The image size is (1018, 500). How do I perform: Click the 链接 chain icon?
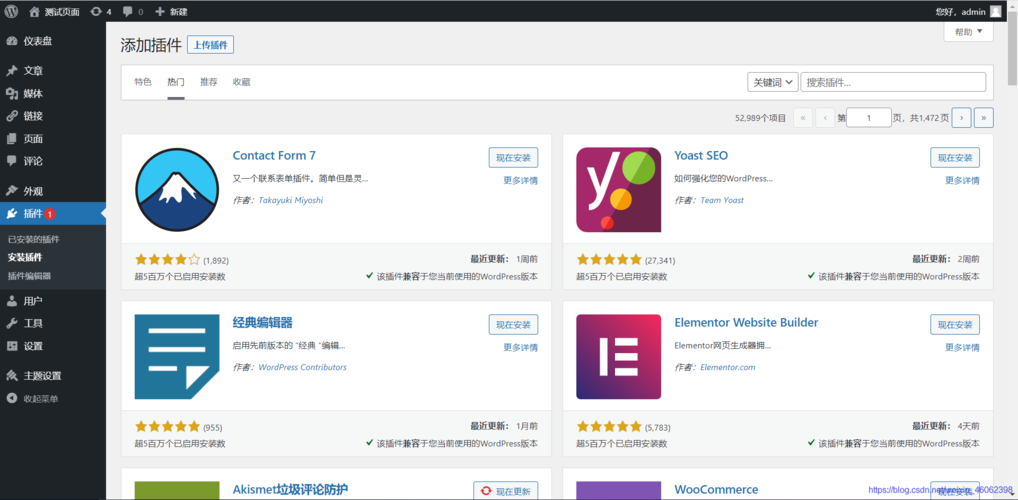[12, 116]
